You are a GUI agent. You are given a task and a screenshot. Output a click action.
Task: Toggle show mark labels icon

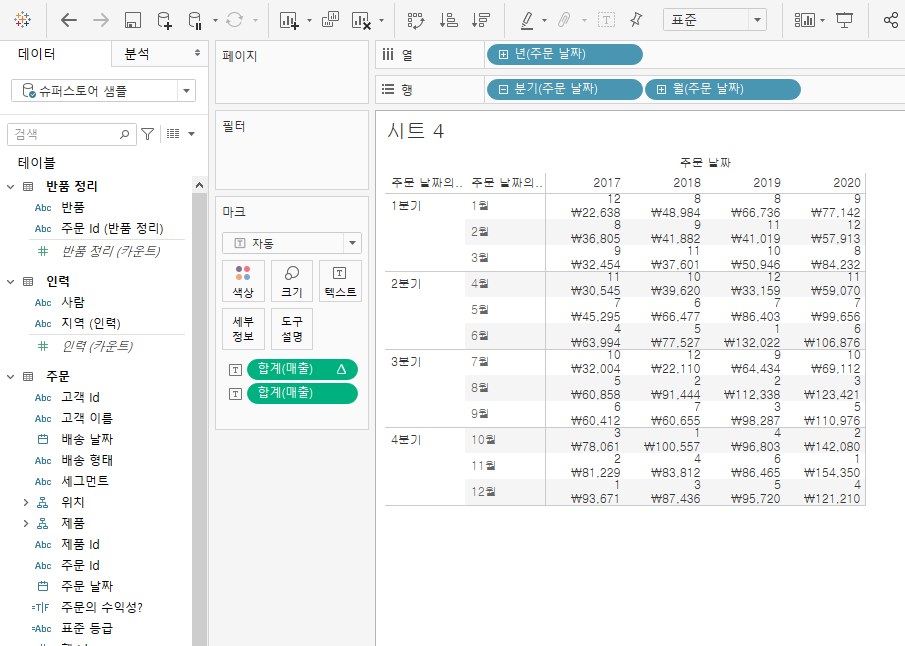pyautogui.click(x=606, y=20)
